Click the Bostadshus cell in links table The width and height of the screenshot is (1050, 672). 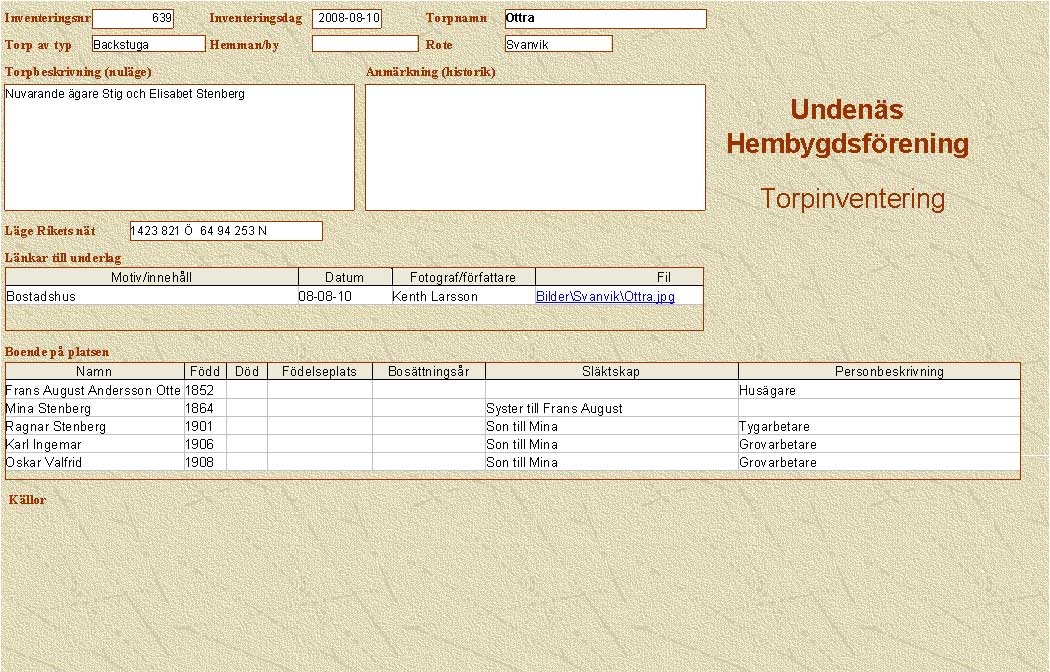pyautogui.click(x=152, y=297)
